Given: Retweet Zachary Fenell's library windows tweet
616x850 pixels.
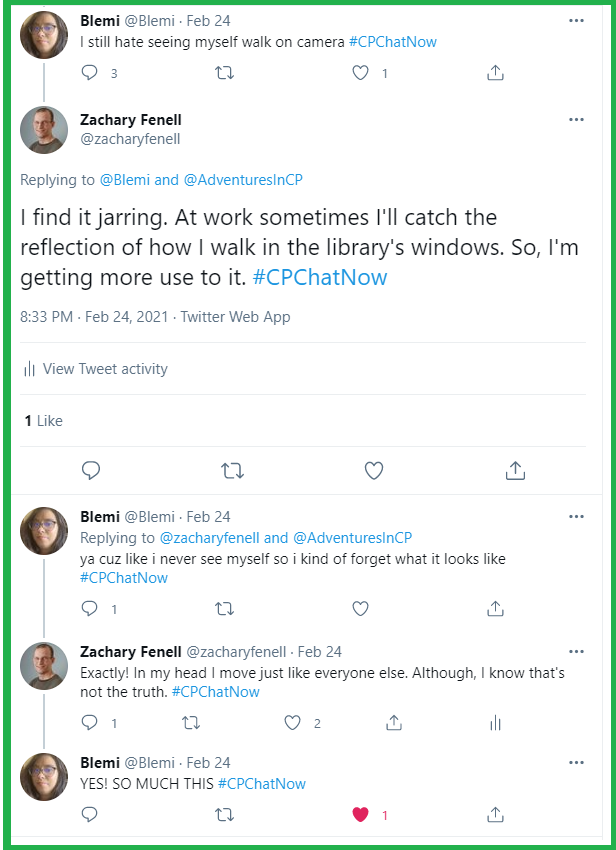Looking at the screenshot, I should point(232,470).
